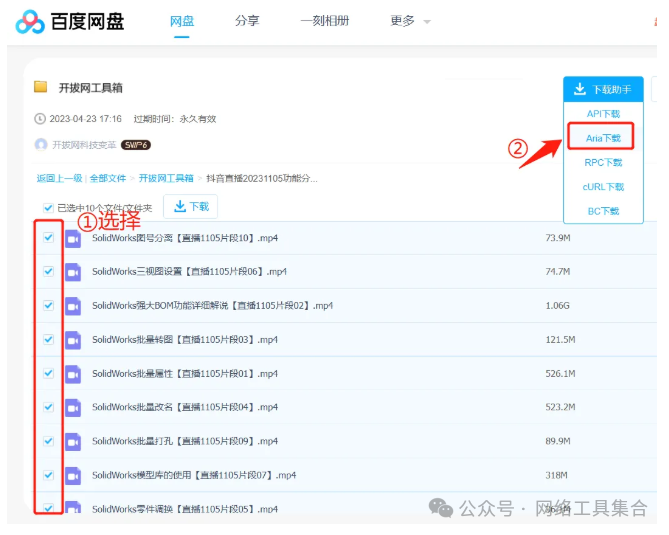Screen dimensions: 669x535
Task: Click the user avatar of 开拔网科技变革
Action: [x=41, y=145]
